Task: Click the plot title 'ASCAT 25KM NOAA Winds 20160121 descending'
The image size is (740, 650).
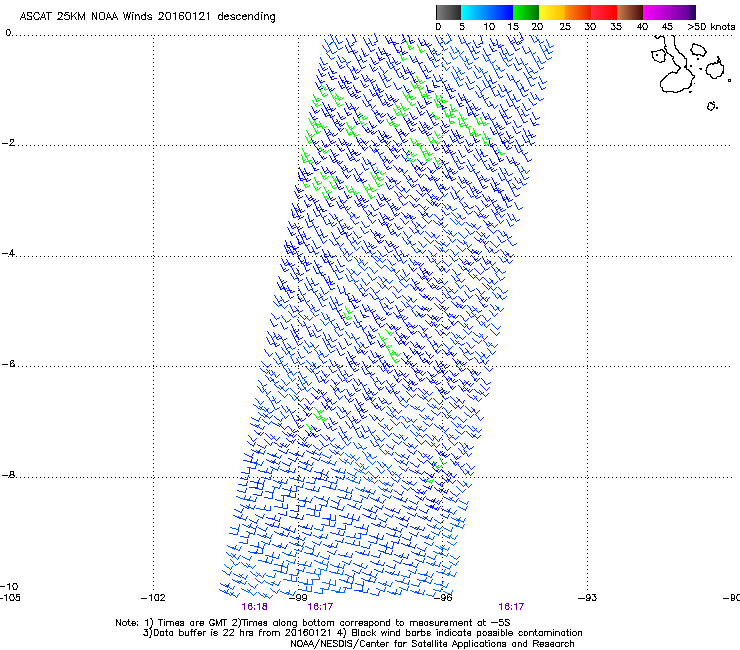Action: pos(147,16)
